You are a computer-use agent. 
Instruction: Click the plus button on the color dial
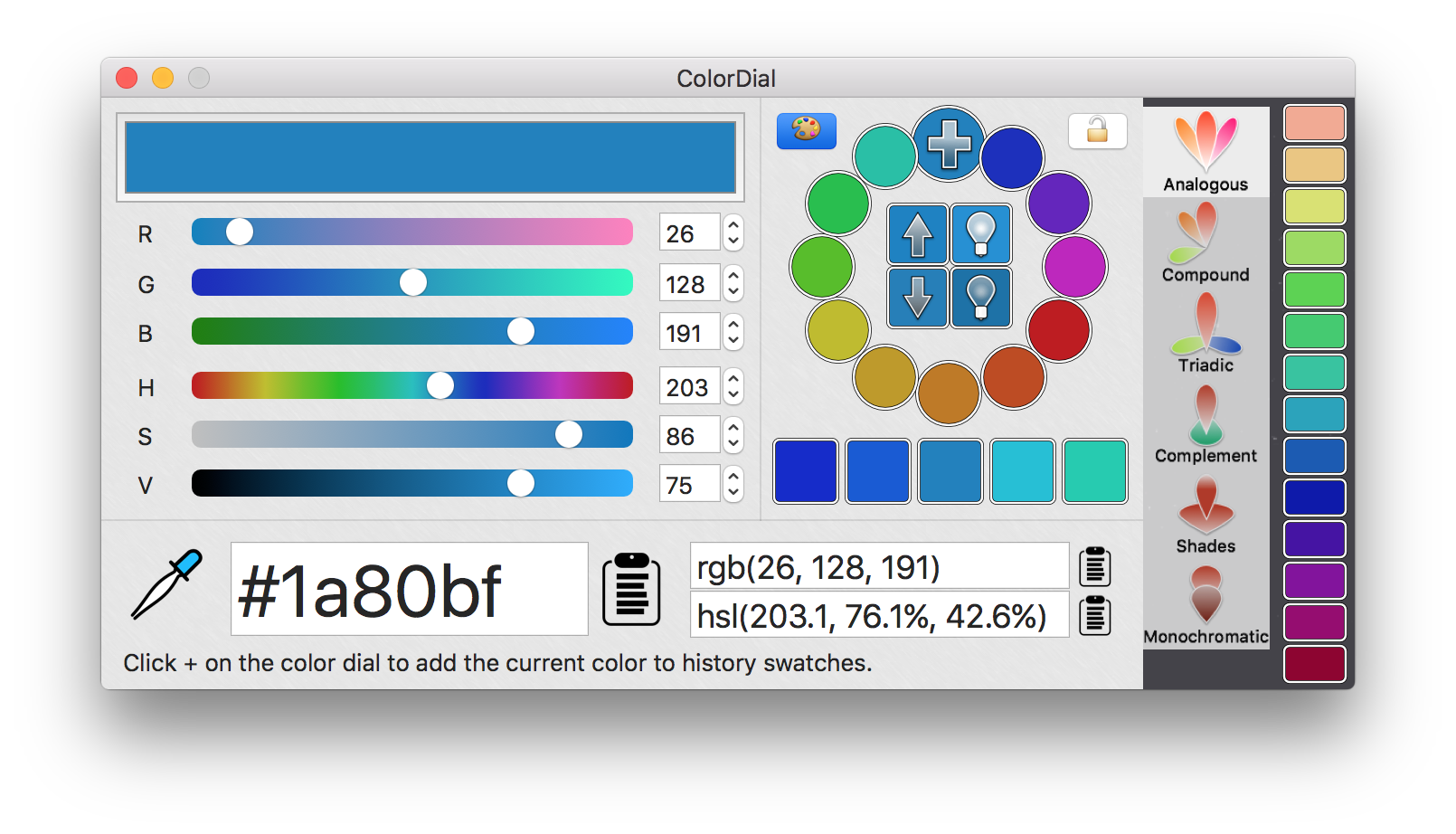point(949,144)
